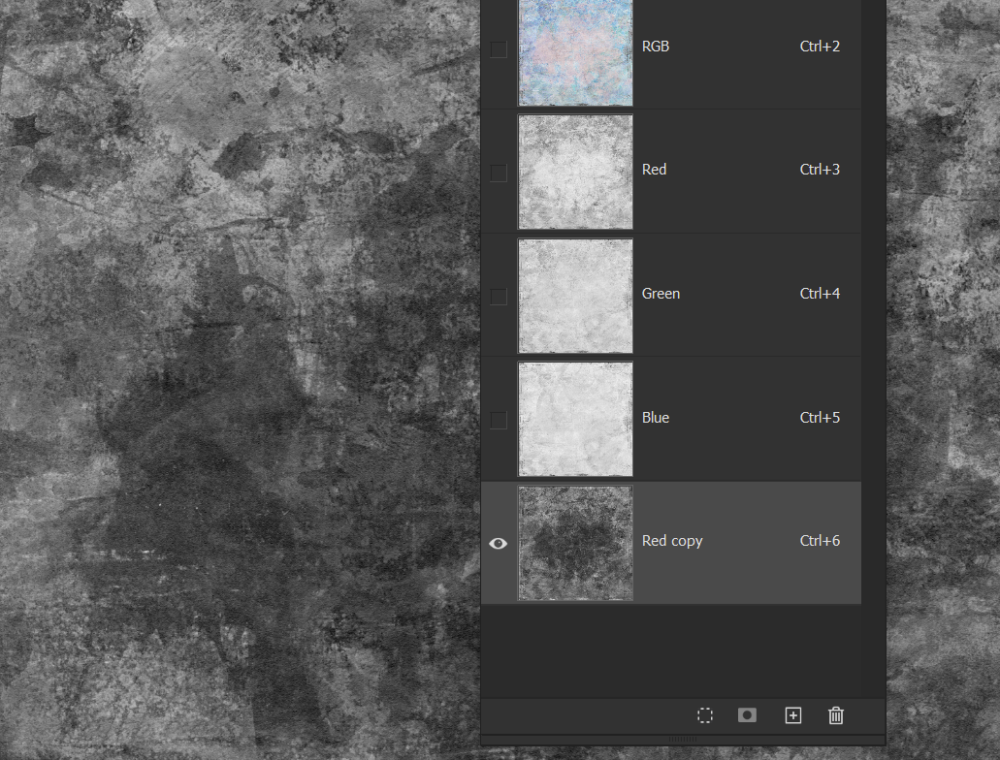Click the Ctrl+6 shortcut label
This screenshot has height=760, width=1000.
point(820,541)
